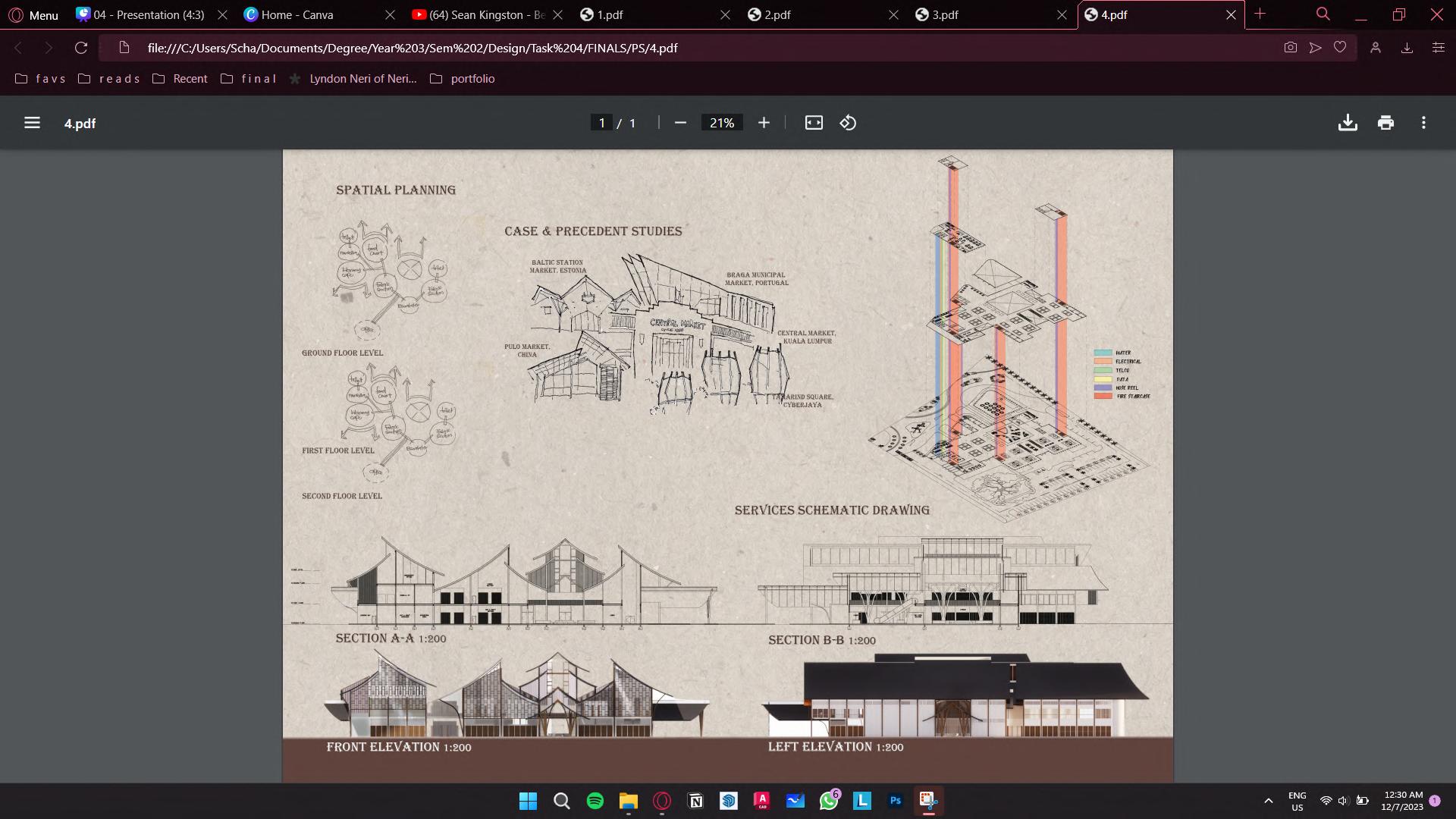Image resolution: width=1456 pixels, height=819 pixels.
Task: Click the fit to page icon
Action: pos(814,123)
